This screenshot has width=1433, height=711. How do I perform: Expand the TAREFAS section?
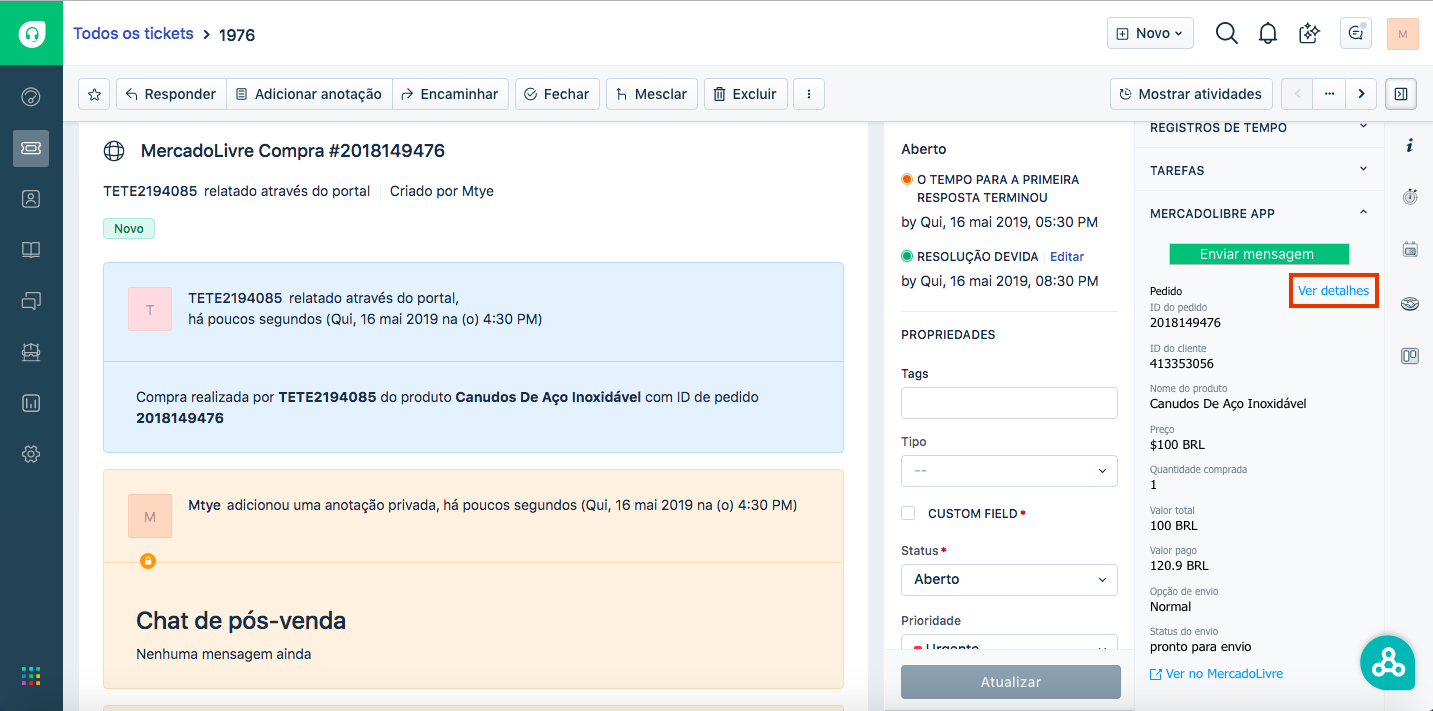tap(1259, 170)
